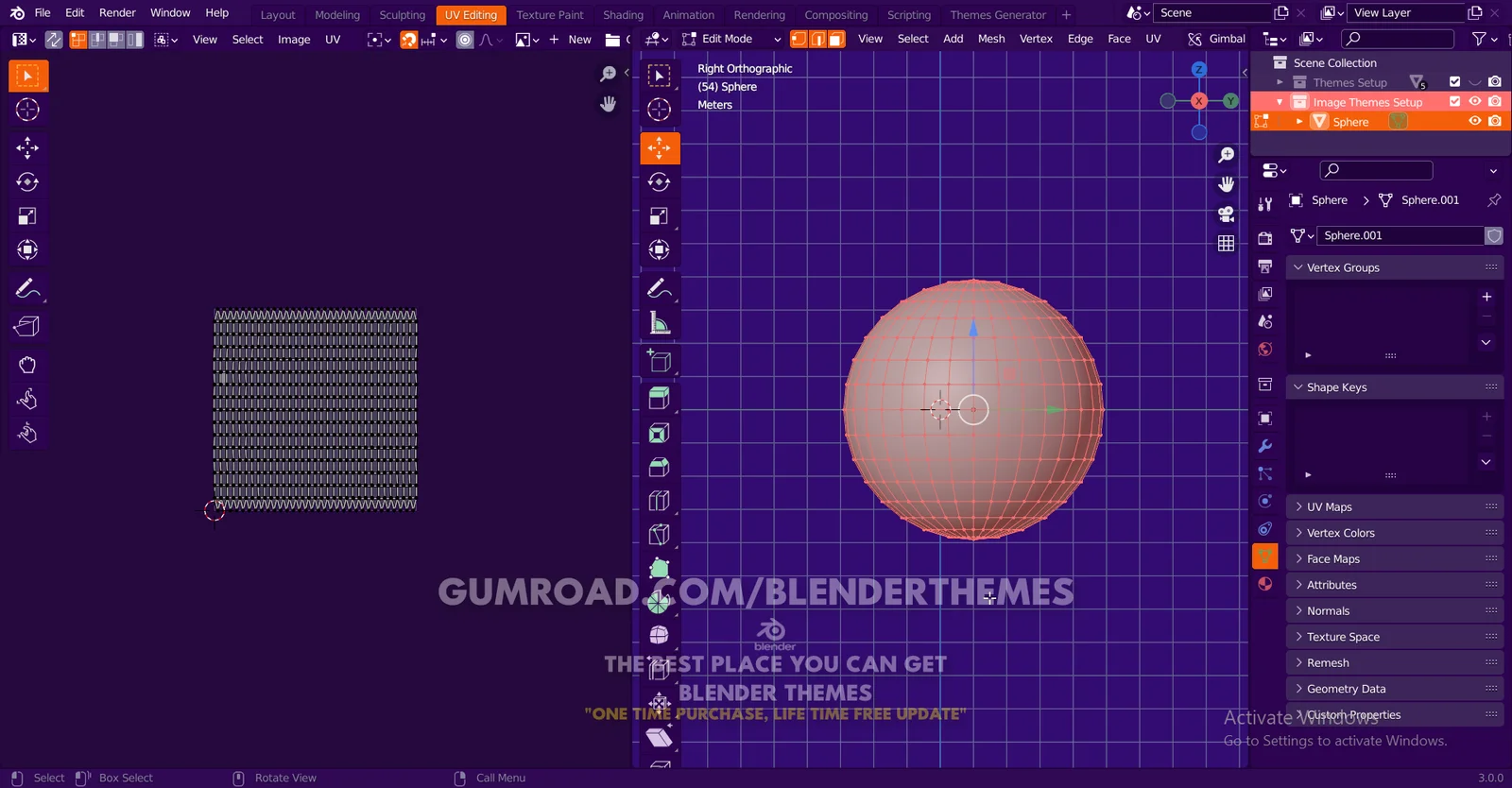Click the Sphere.001 mesh breadcrumb
Image resolution: width=1512 pixels, height=788 pixels.
tap(1419, 200)
